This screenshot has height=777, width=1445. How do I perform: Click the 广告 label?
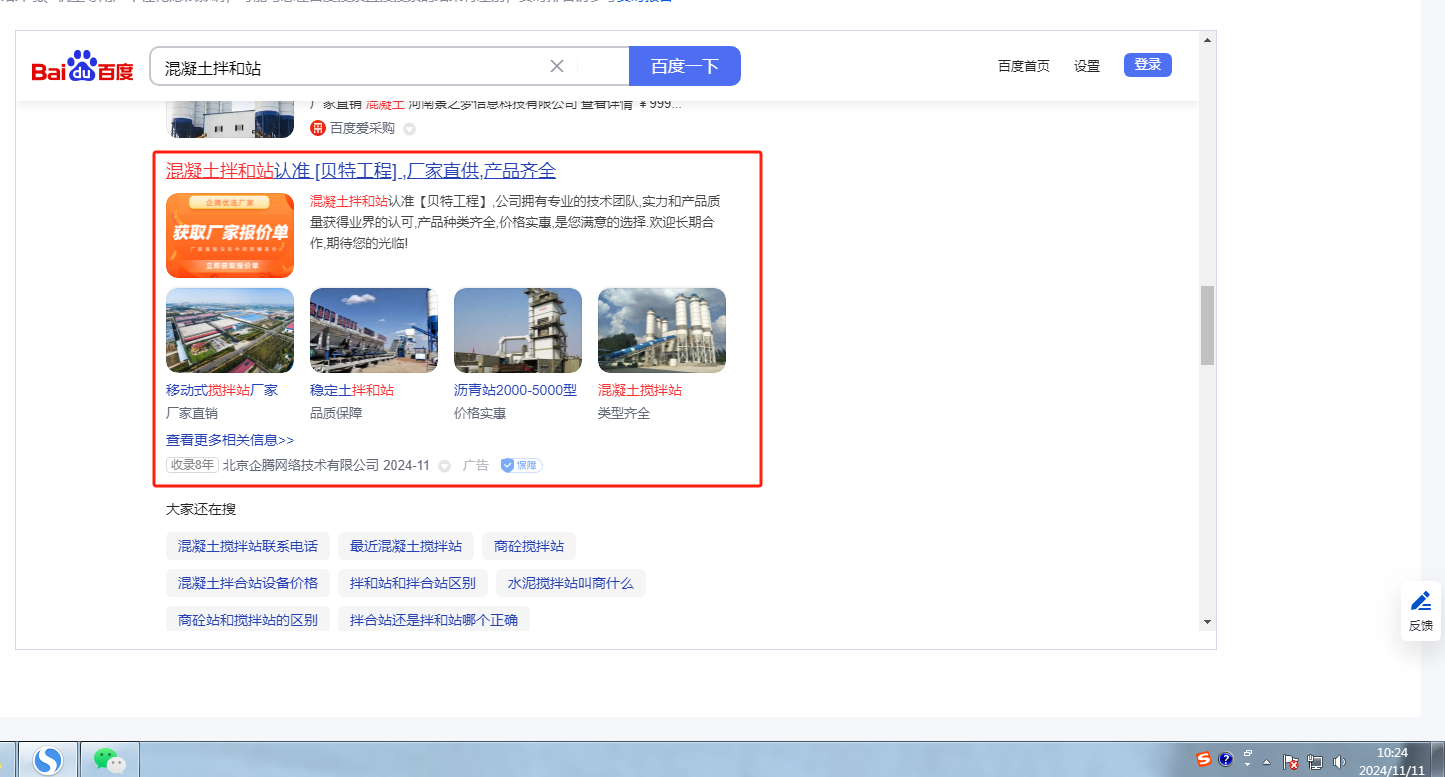pos(476,465)
